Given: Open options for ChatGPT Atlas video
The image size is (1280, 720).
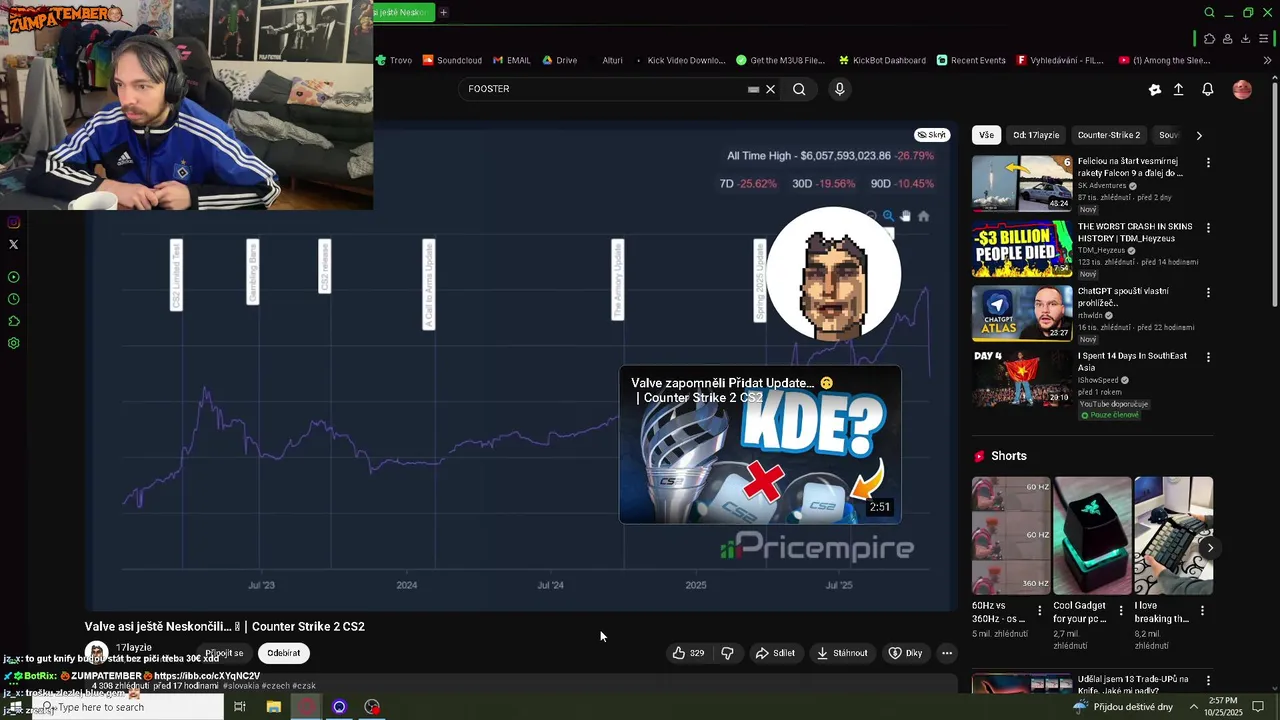Looking at the screenshot, I should pos(1208,293).
